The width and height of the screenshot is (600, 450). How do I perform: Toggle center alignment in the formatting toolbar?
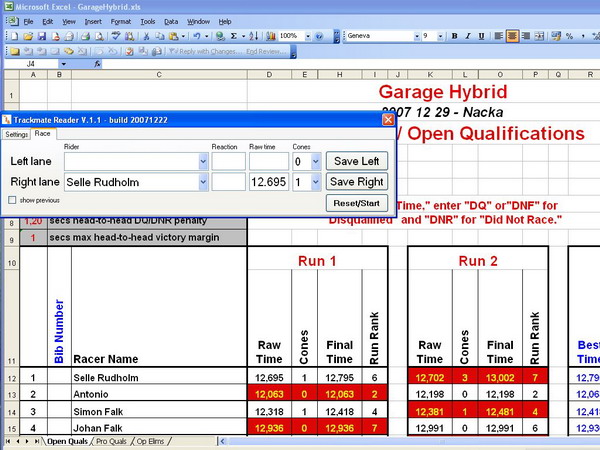coord(512,36)
